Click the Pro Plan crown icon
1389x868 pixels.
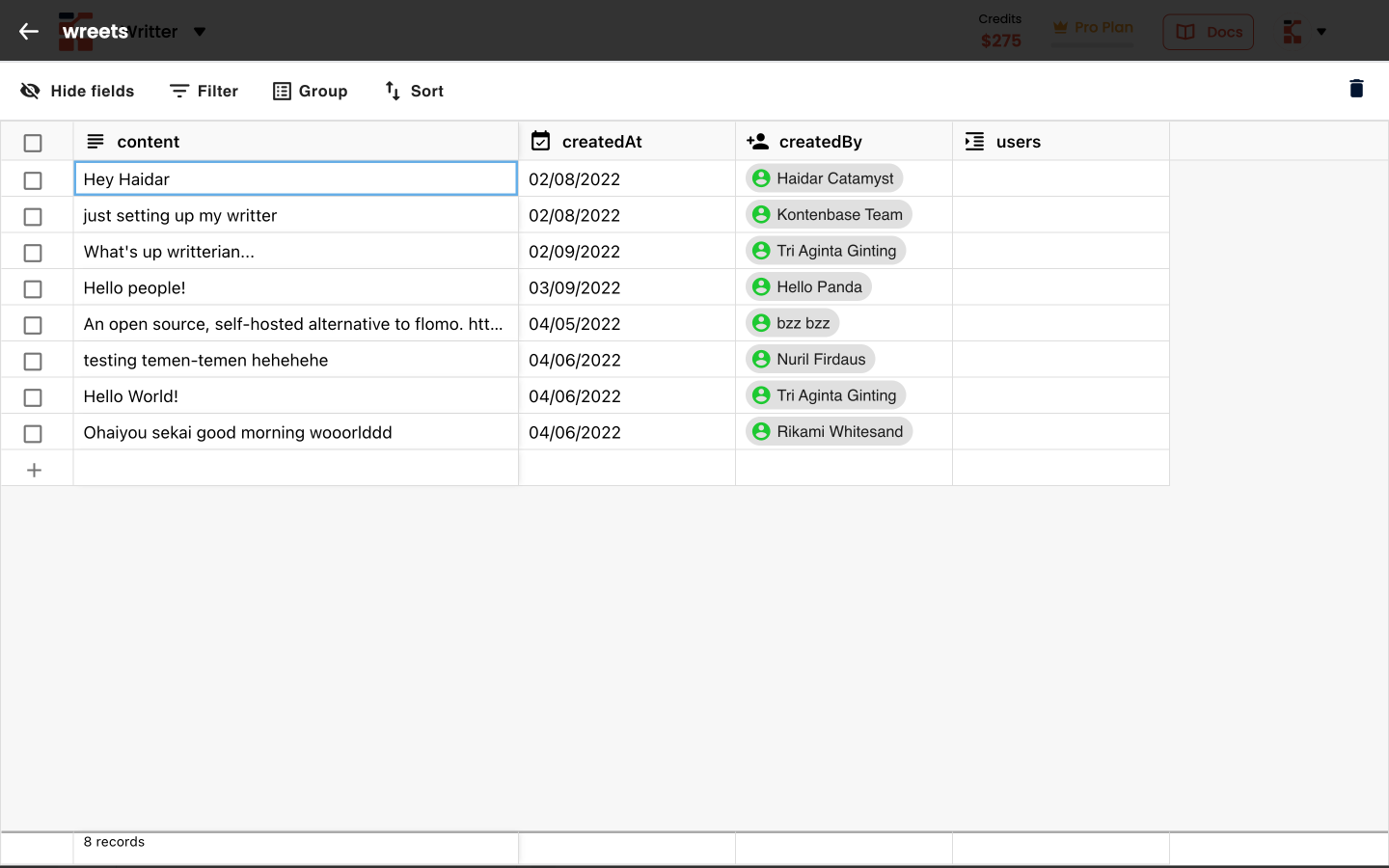(x=1060, y=28)
